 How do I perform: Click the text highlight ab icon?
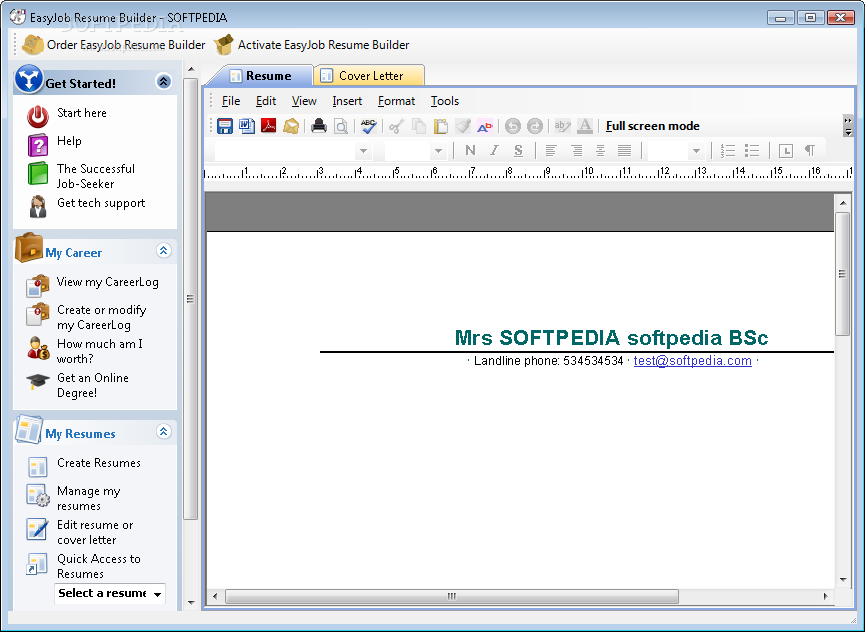(x=562, y=126)
